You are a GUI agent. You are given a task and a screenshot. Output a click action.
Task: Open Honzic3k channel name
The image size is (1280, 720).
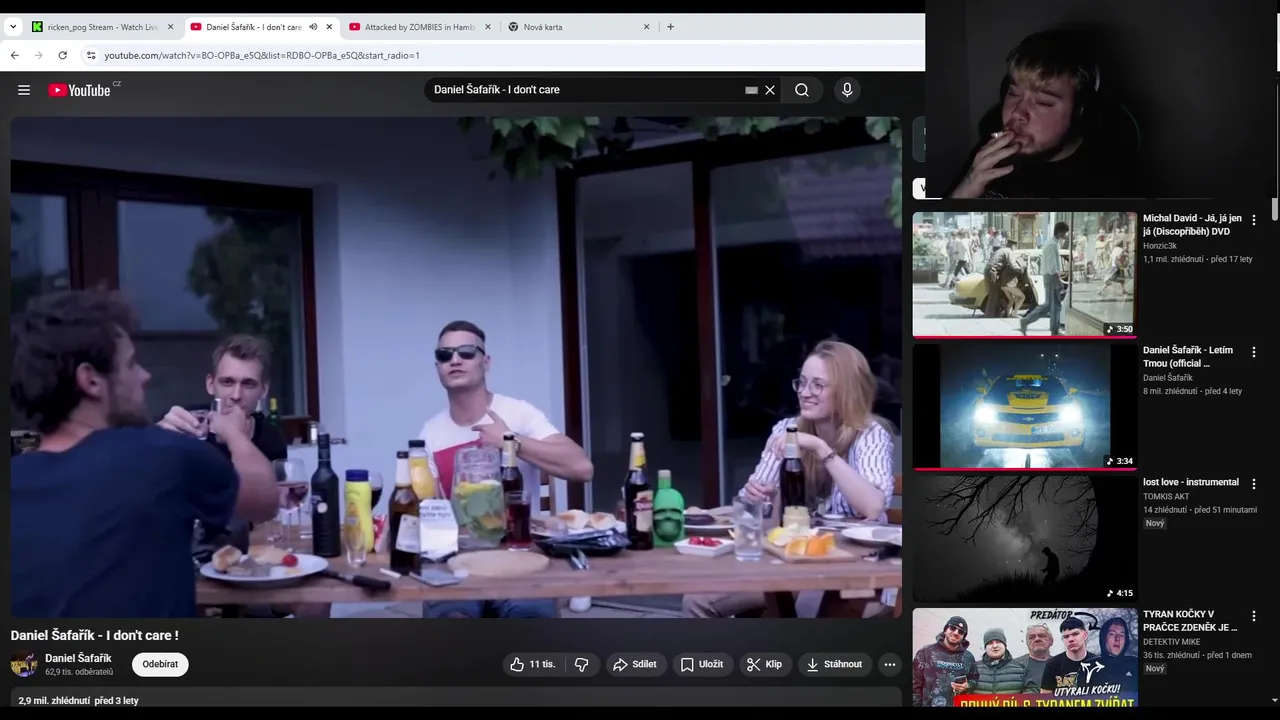pyautogui.click(x=1160, y=246)
